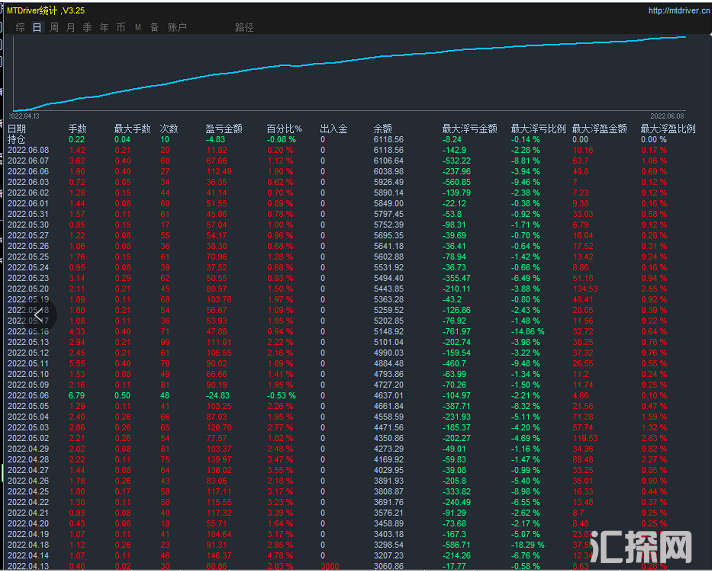Viewport: 712px width, 571px height.
Task: Click the 次数 column header
Action: (169, 129)
